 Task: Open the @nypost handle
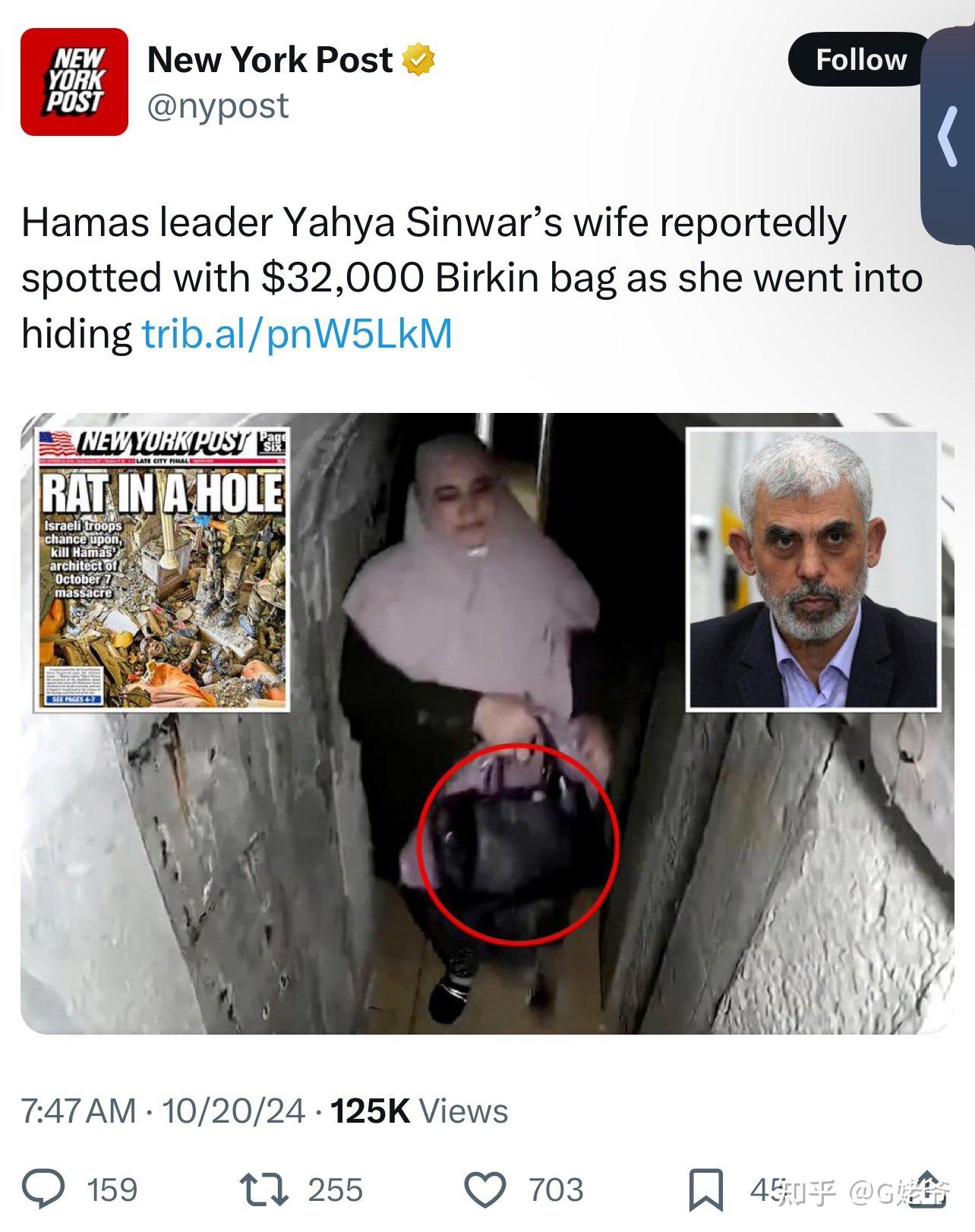(x=218, y=106)
